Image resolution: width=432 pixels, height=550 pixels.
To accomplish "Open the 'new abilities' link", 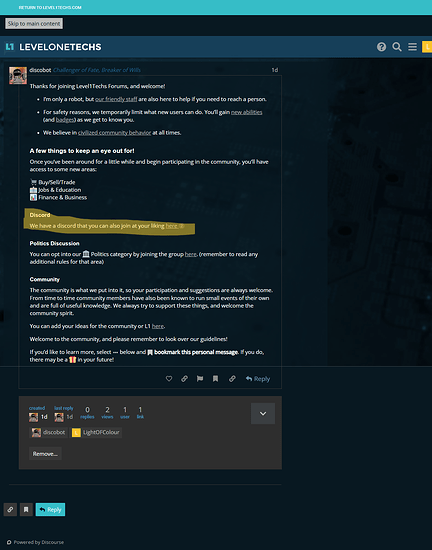I will 247,112.
